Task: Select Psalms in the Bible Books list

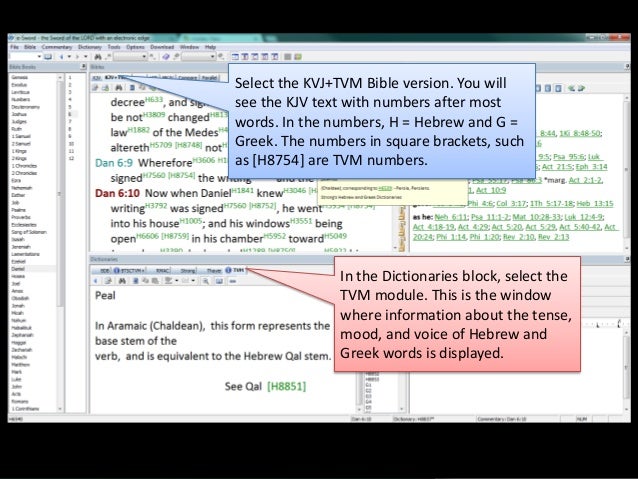Action: click(x=19, y=210)
